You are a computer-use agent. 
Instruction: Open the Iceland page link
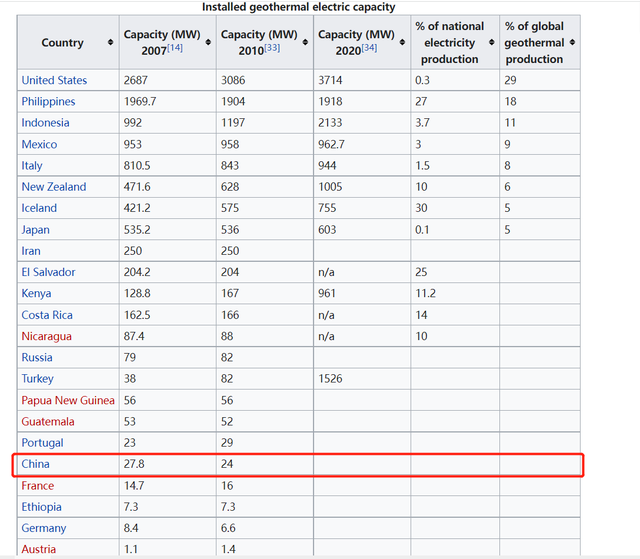[x=39, y=208]
